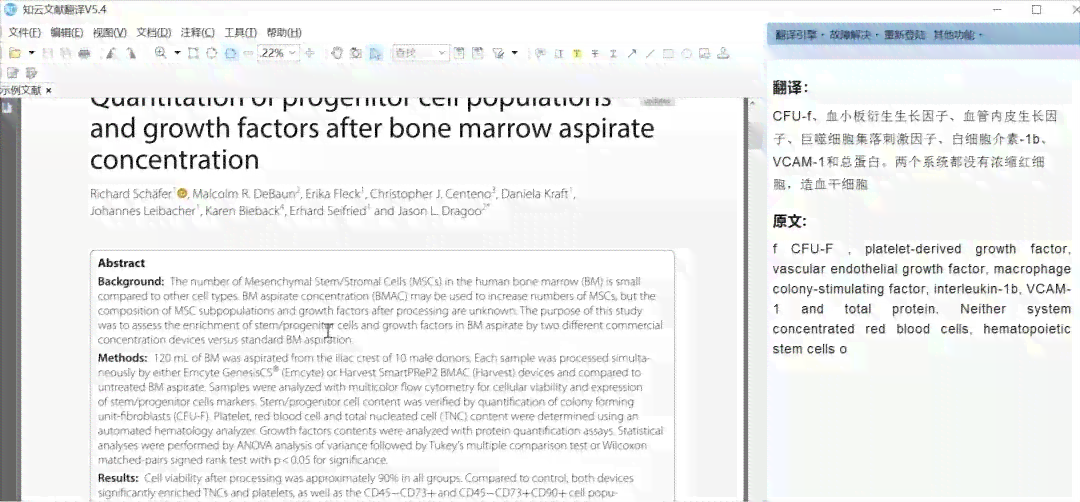1080x502 pixels.
Task: Open the 帮助(H) menu
Action: click(284, 32)
